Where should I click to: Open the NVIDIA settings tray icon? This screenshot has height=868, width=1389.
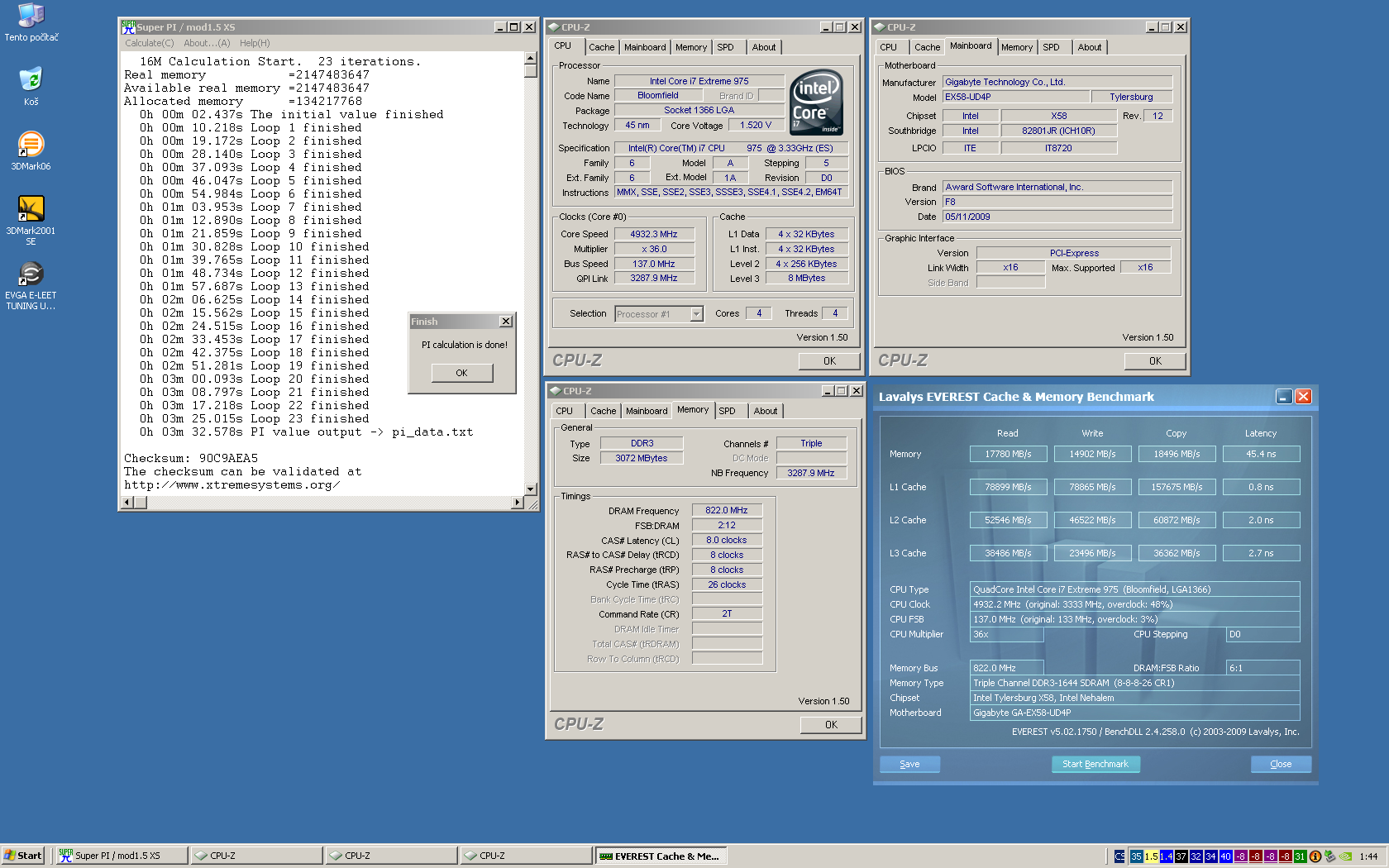1346,856
